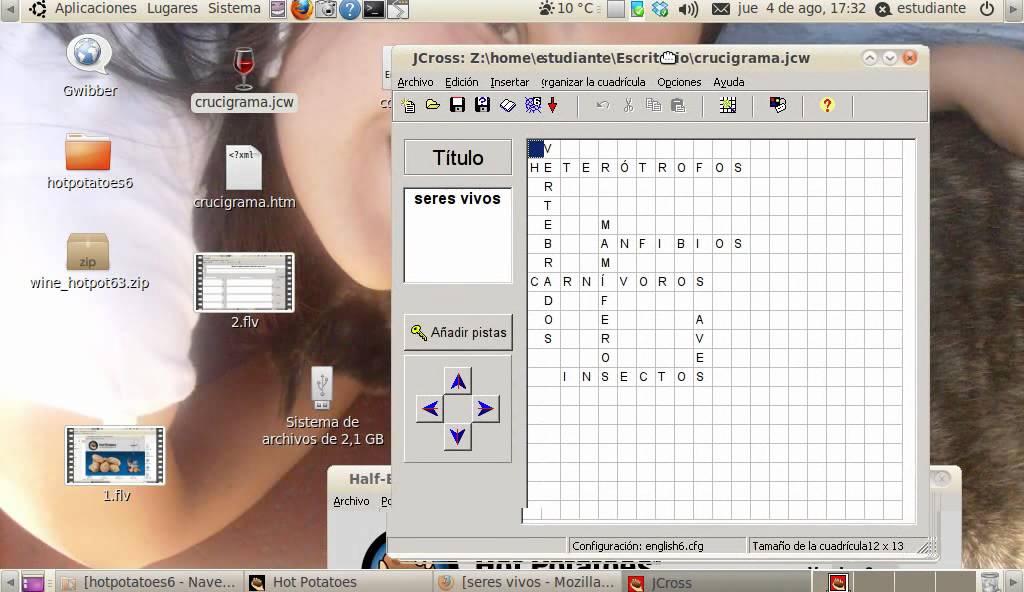Open the output configuration icon
Screen dimensions: 1024x592
[777, 105]
